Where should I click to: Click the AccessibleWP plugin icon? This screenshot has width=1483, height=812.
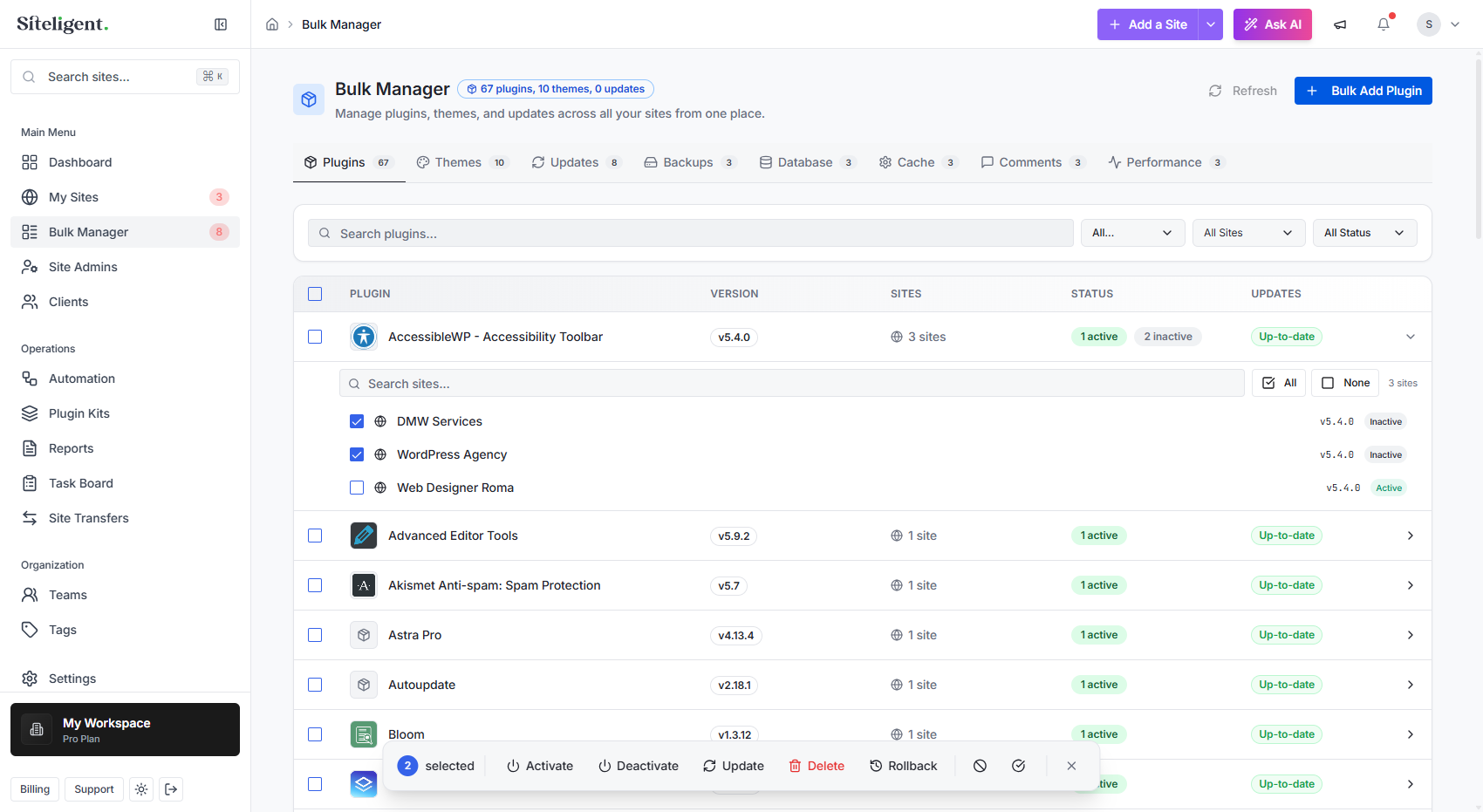pos(364,337)
